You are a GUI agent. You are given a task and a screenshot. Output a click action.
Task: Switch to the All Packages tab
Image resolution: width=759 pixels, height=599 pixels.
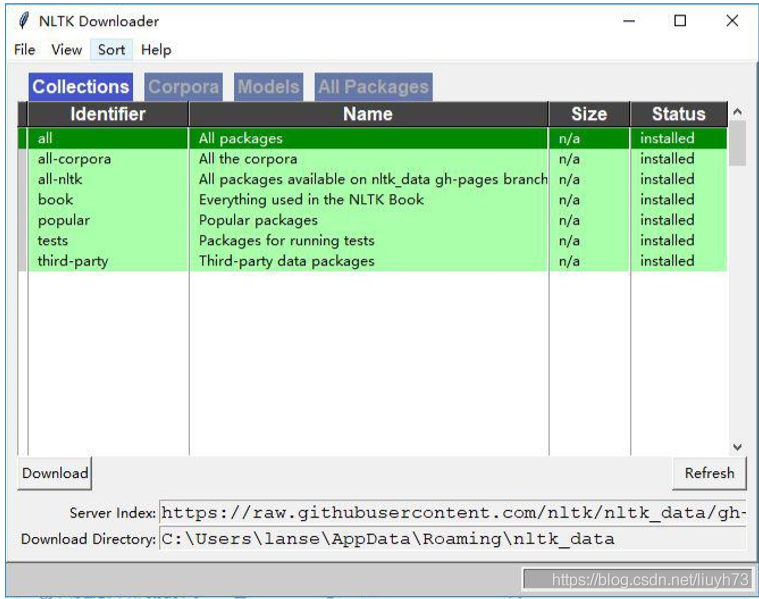(x=373, y=87)
